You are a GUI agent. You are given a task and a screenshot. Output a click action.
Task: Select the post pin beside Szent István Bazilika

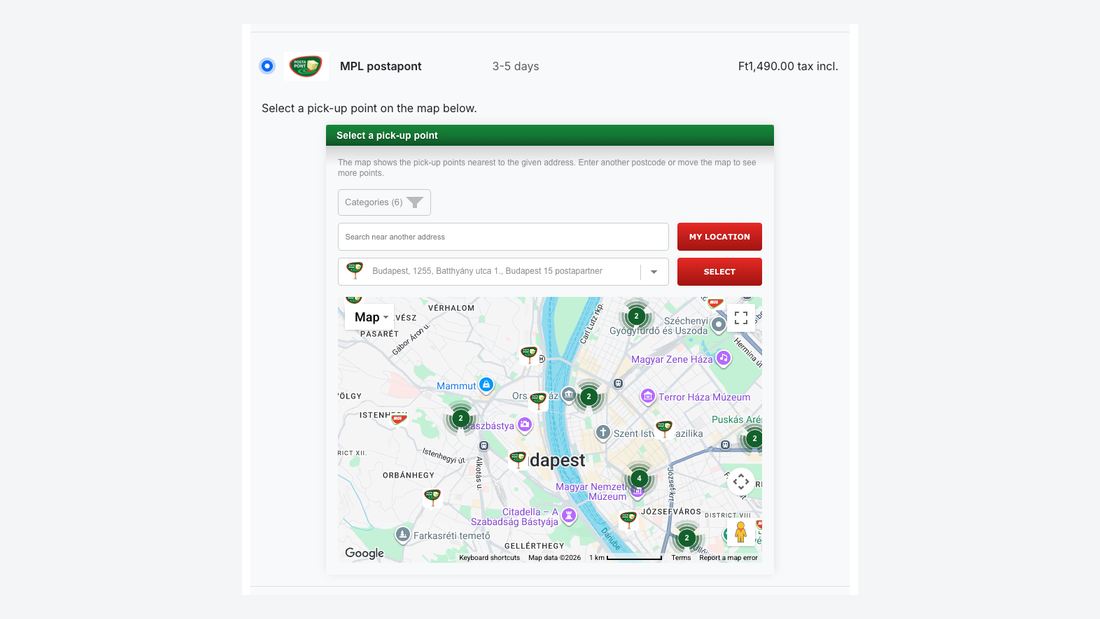click(x=664, y=427)
